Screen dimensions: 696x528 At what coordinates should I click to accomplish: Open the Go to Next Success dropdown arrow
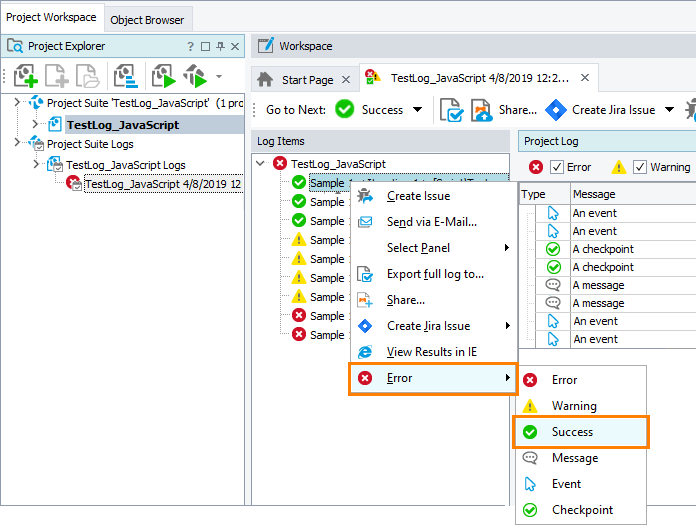coord(417,110)
